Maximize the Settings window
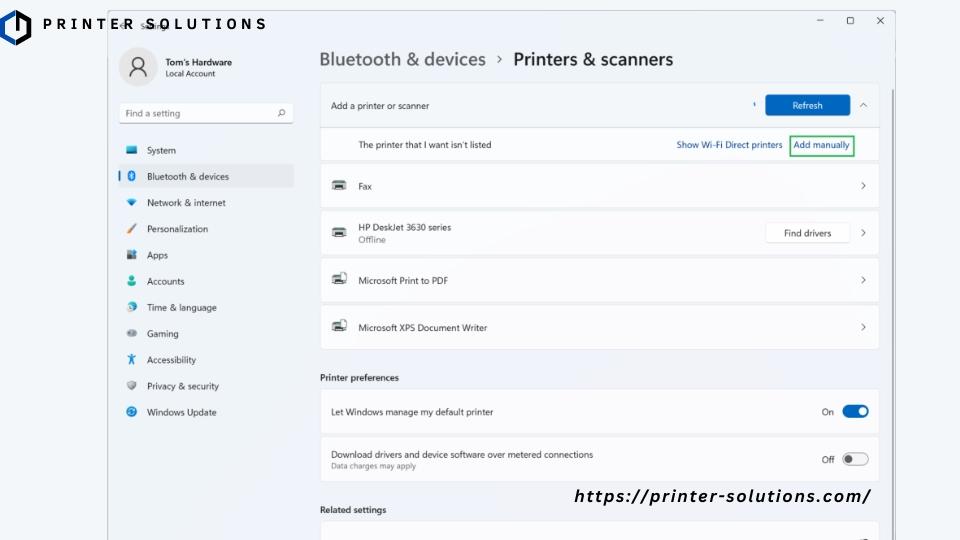This screenshot has height=540, width=960. pyautogui.click(x=850, y=21)
